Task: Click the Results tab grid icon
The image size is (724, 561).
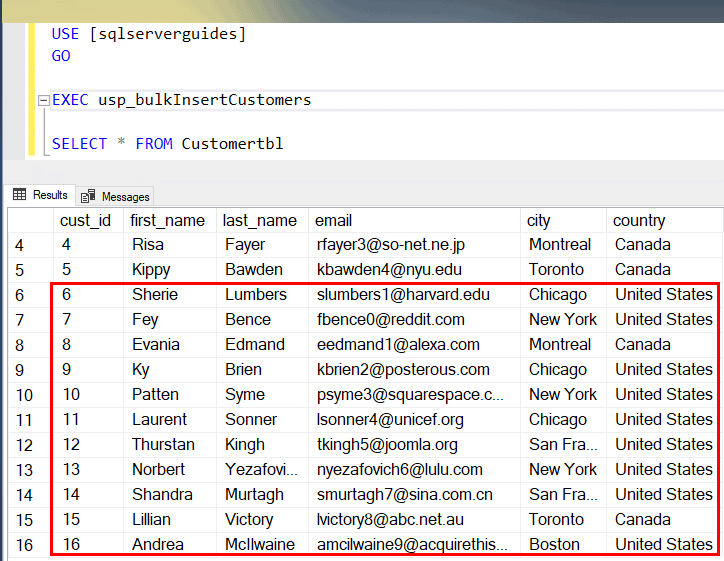Action: click(x=19, y=194)
